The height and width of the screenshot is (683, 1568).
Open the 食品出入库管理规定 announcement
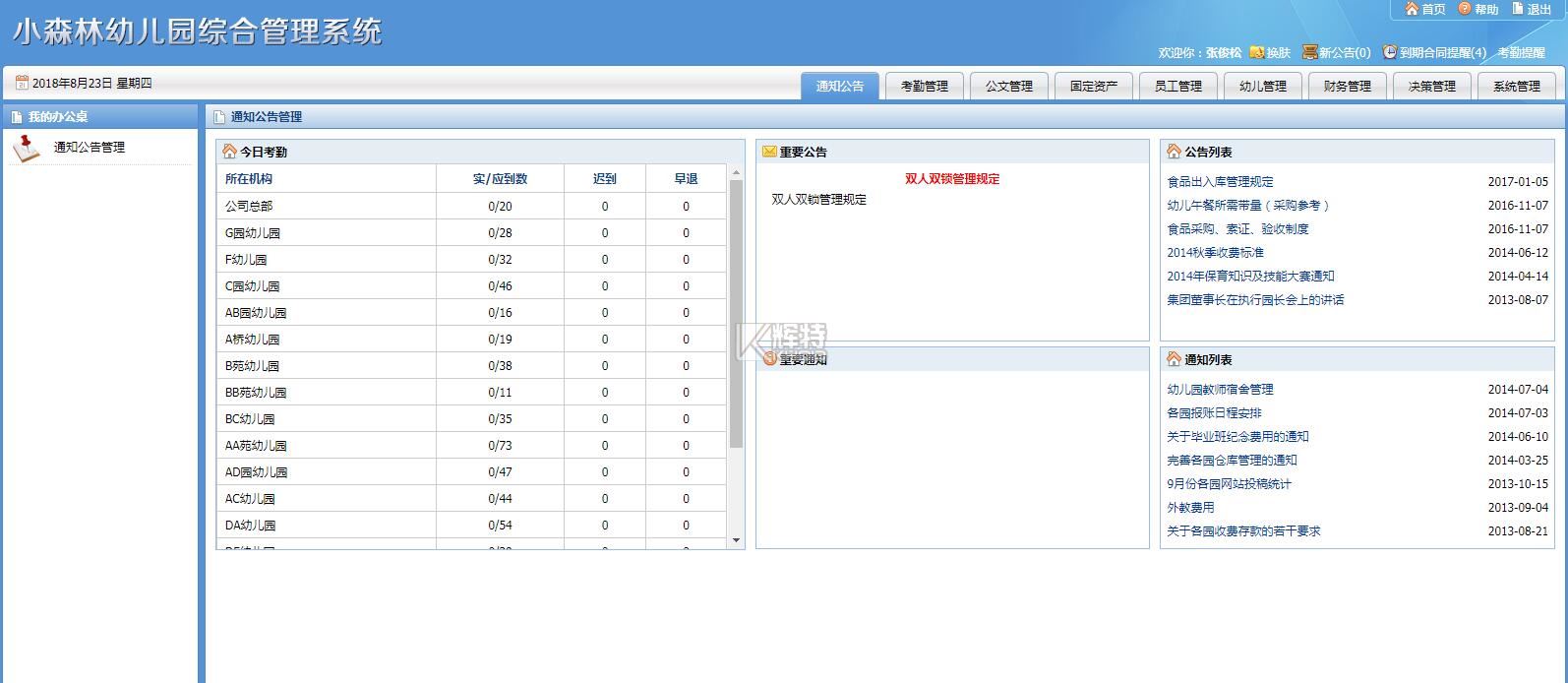point(1220,182)
